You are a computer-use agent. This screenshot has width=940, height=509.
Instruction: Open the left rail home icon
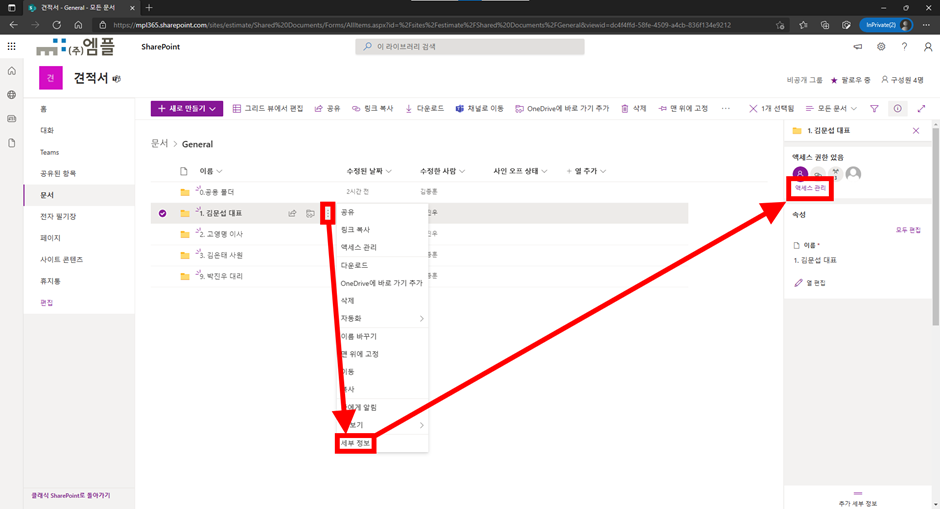[11, 71]
